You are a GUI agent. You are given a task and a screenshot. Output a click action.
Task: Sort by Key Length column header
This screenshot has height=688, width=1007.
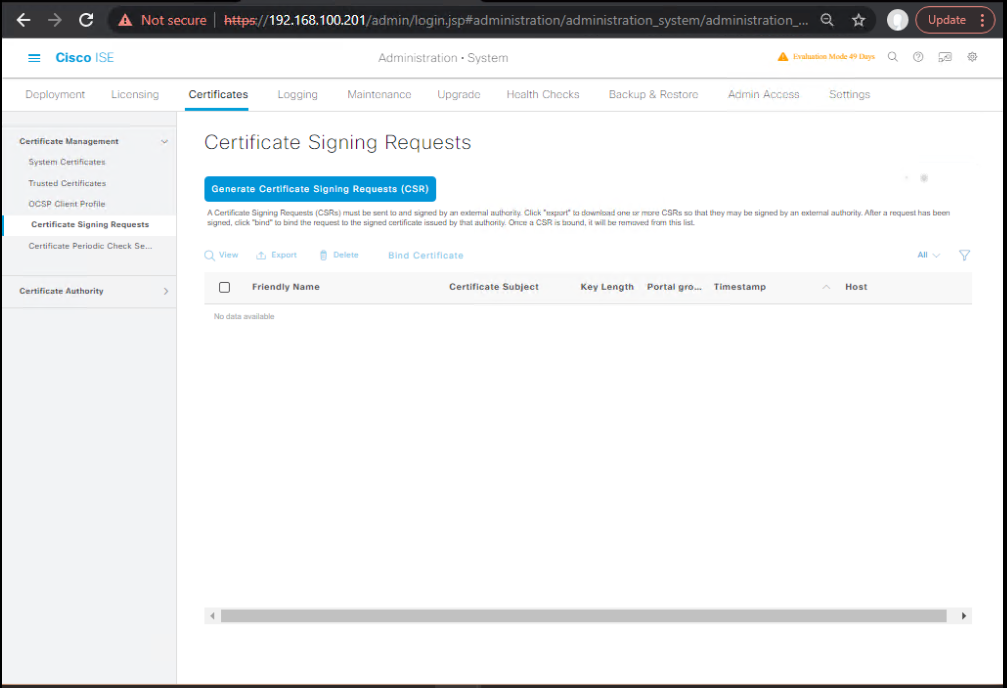pos(607,287)
